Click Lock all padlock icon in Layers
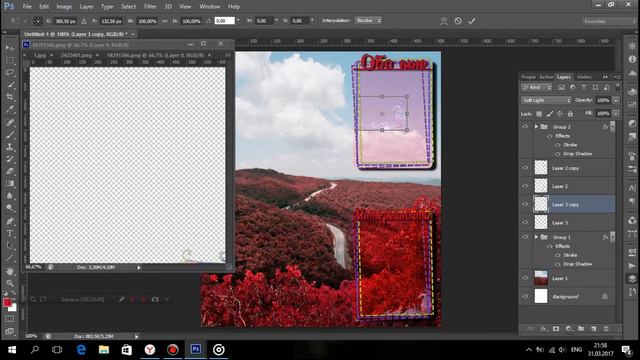Viewport: 640px width, 360px height. pyautogui.click(x=570, y=114)
